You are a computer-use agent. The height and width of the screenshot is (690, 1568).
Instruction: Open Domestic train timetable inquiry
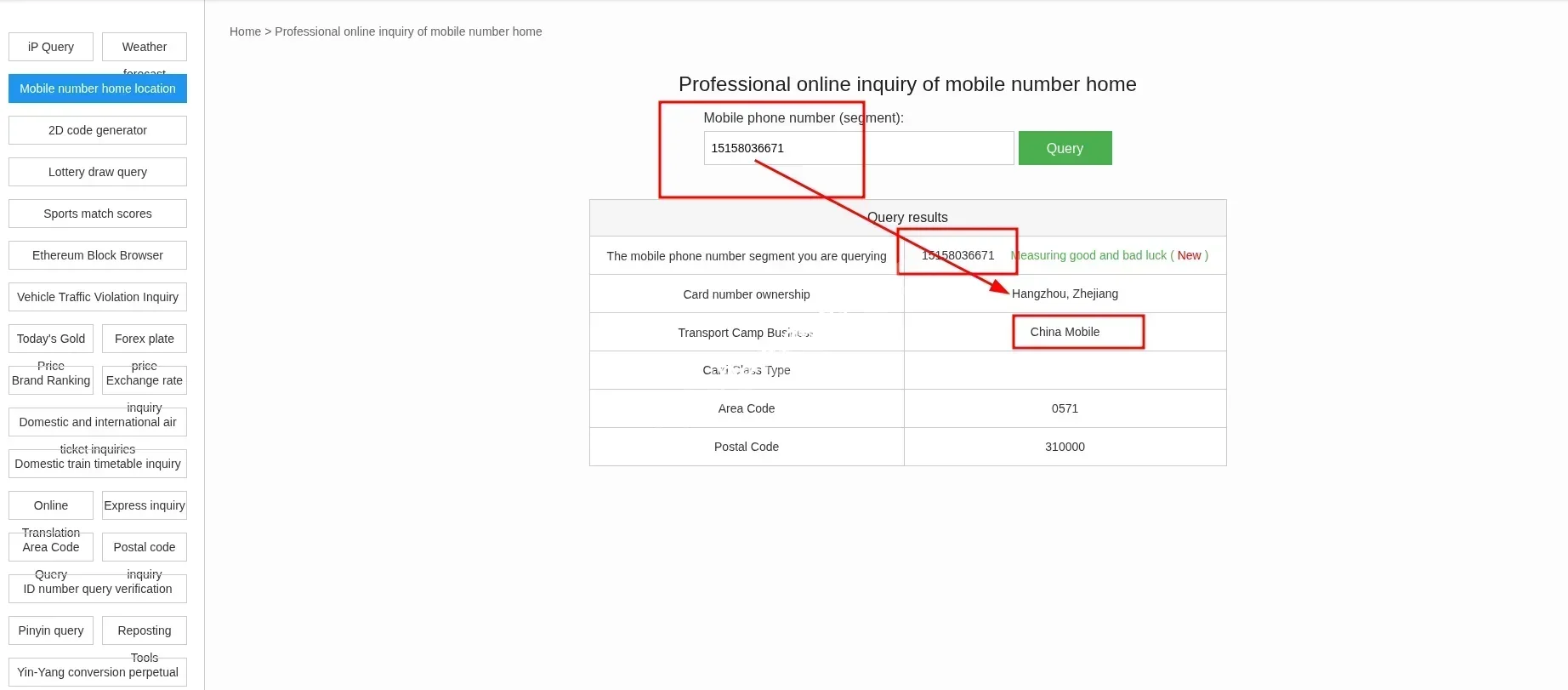tap(98, 464)
